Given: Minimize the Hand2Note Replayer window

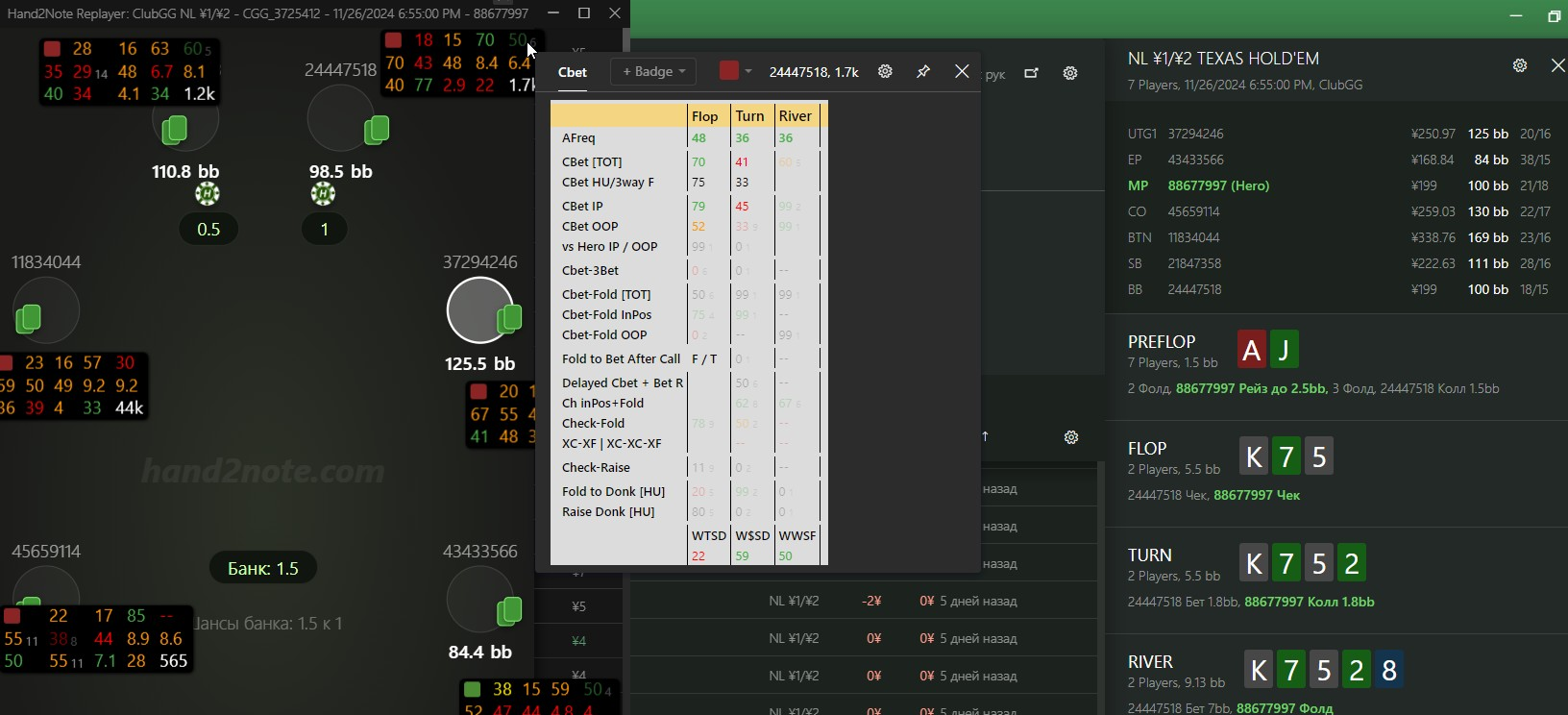Looking at the screenshot, I should [x=553, y=13].
